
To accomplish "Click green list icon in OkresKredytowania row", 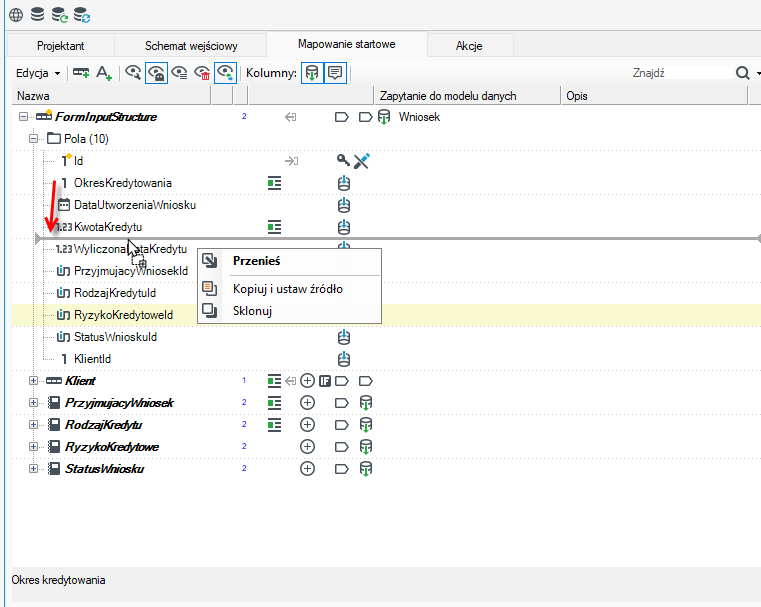I will (x=274, y=183).
